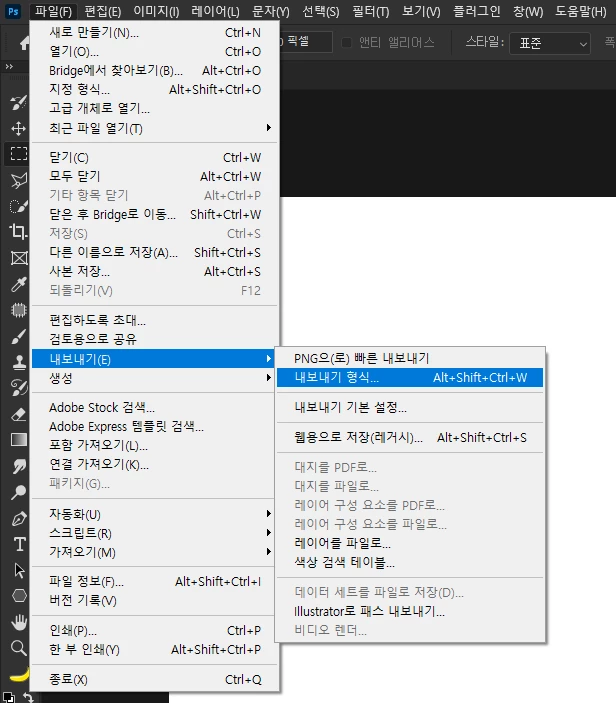Choose PNG으(로) 빠른 내보내기
This screenshot has height=703, width=616.
[410, 358]
